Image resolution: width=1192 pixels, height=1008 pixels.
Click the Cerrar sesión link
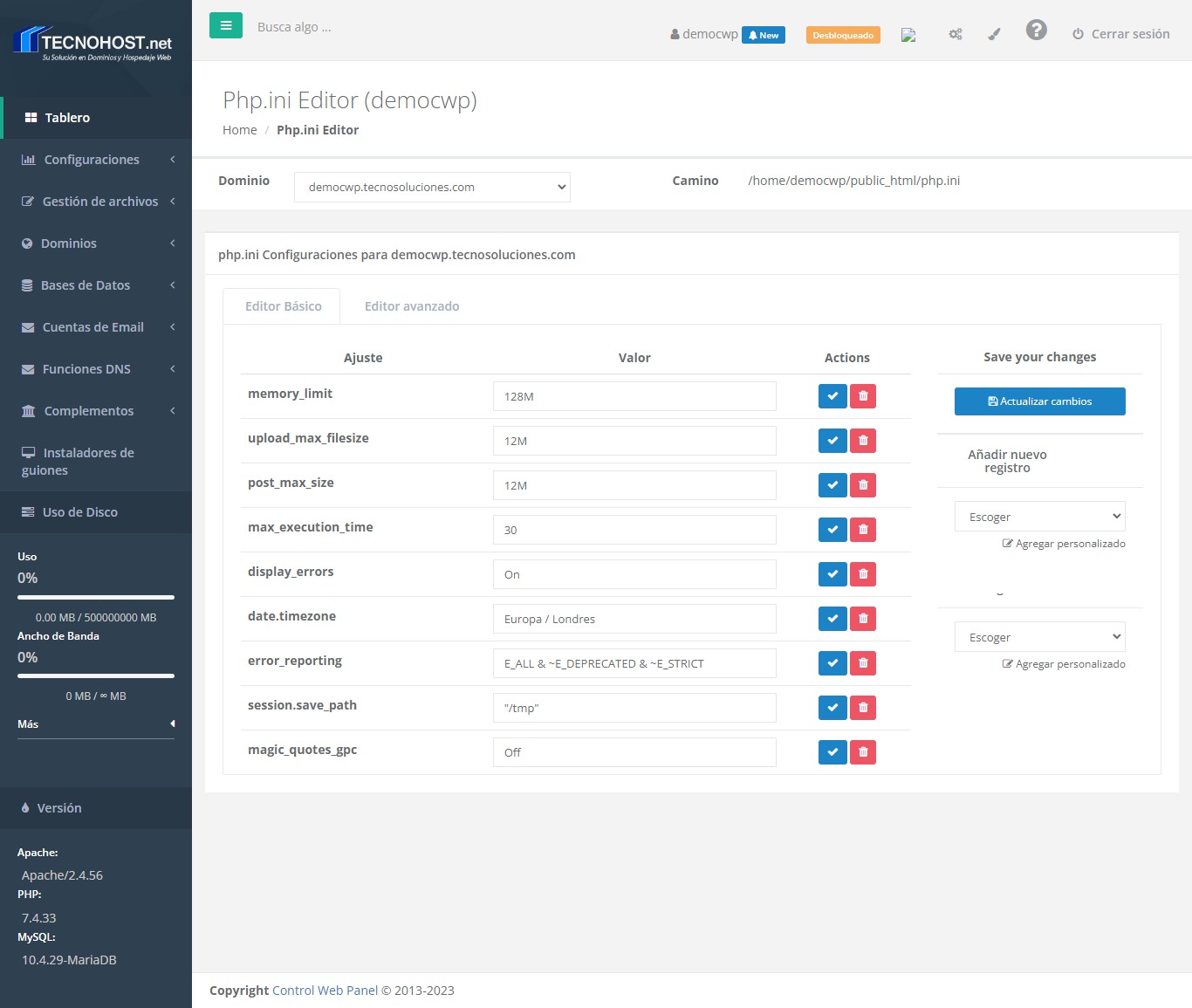[1121, 34]
